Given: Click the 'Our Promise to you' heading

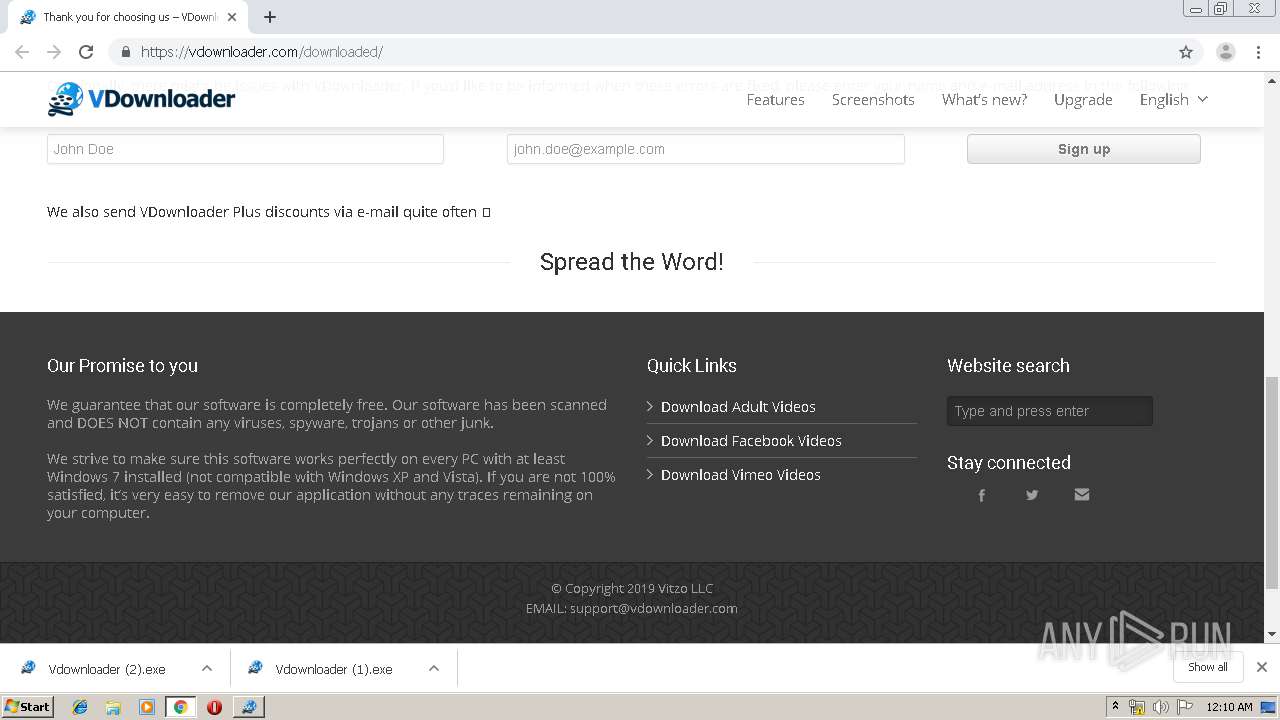Looking at the screenshot, I should tap(122, 366).
